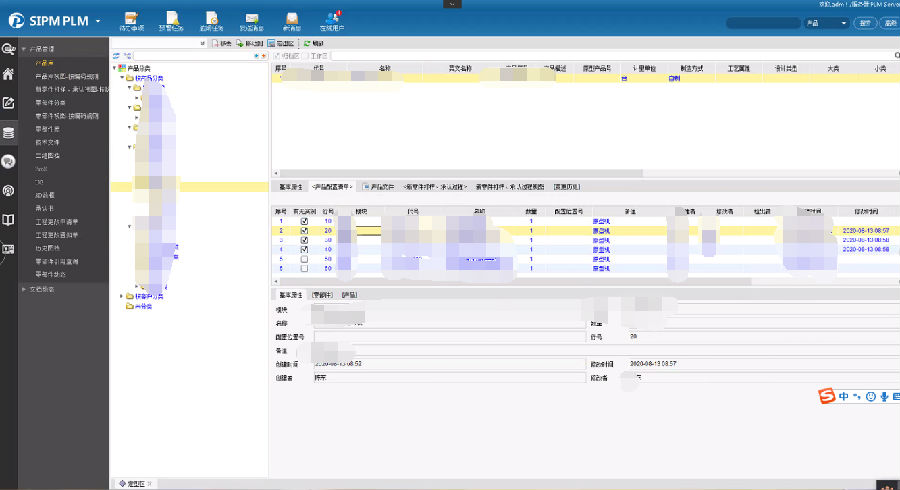Switch to the 基本属性 tab above table
This screenshot has width=900, height=490.
pyautogui.click(x=290, y=186)
